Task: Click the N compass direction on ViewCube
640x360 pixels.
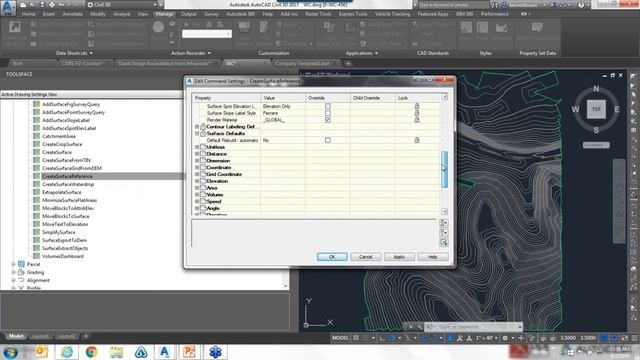Action: click(x=596, y=89)
